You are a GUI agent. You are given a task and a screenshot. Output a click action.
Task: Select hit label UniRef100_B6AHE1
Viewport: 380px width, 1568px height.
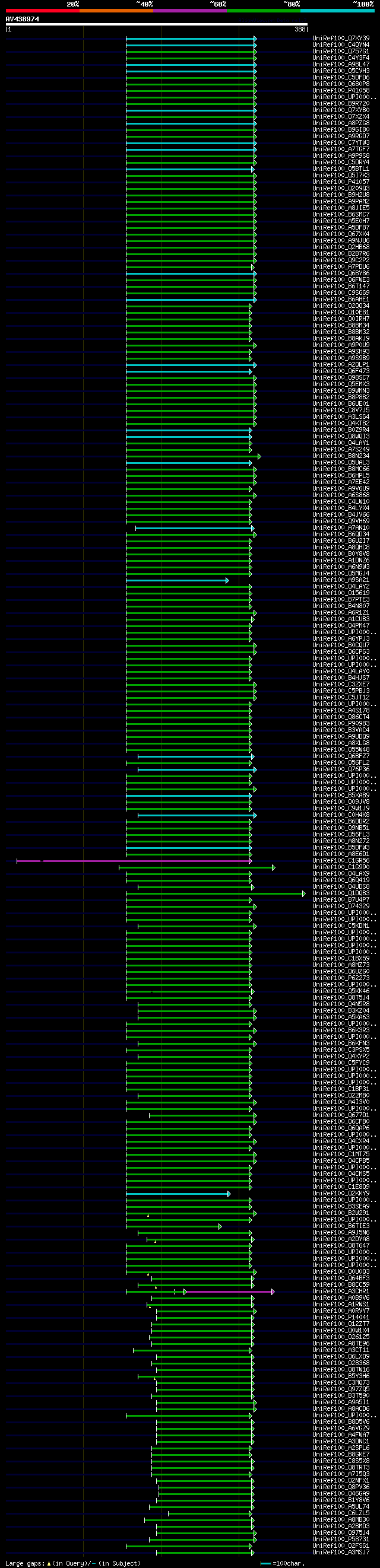click(341, 300)
